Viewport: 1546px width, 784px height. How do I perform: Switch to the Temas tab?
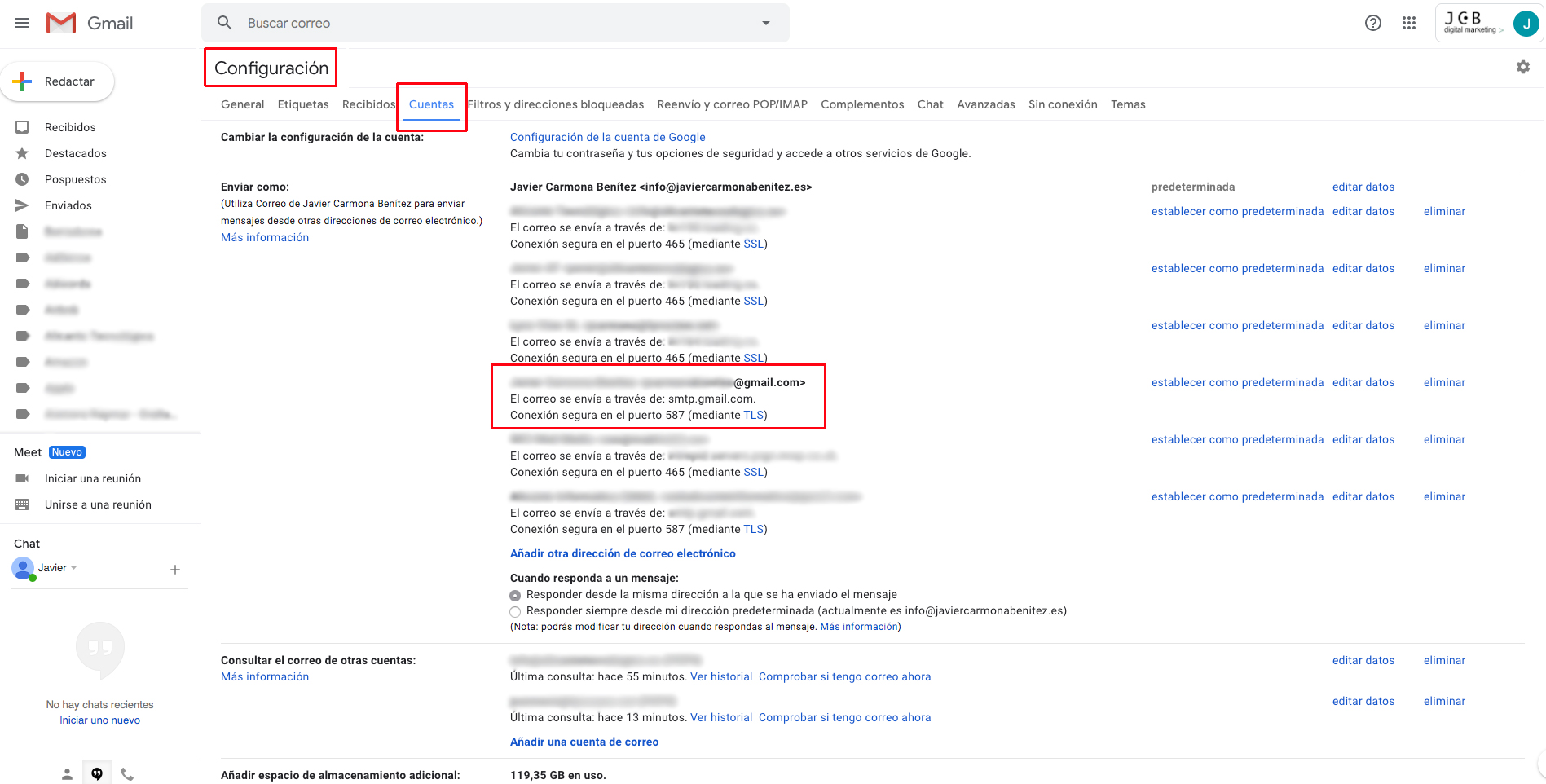(x=1128, y=104)
